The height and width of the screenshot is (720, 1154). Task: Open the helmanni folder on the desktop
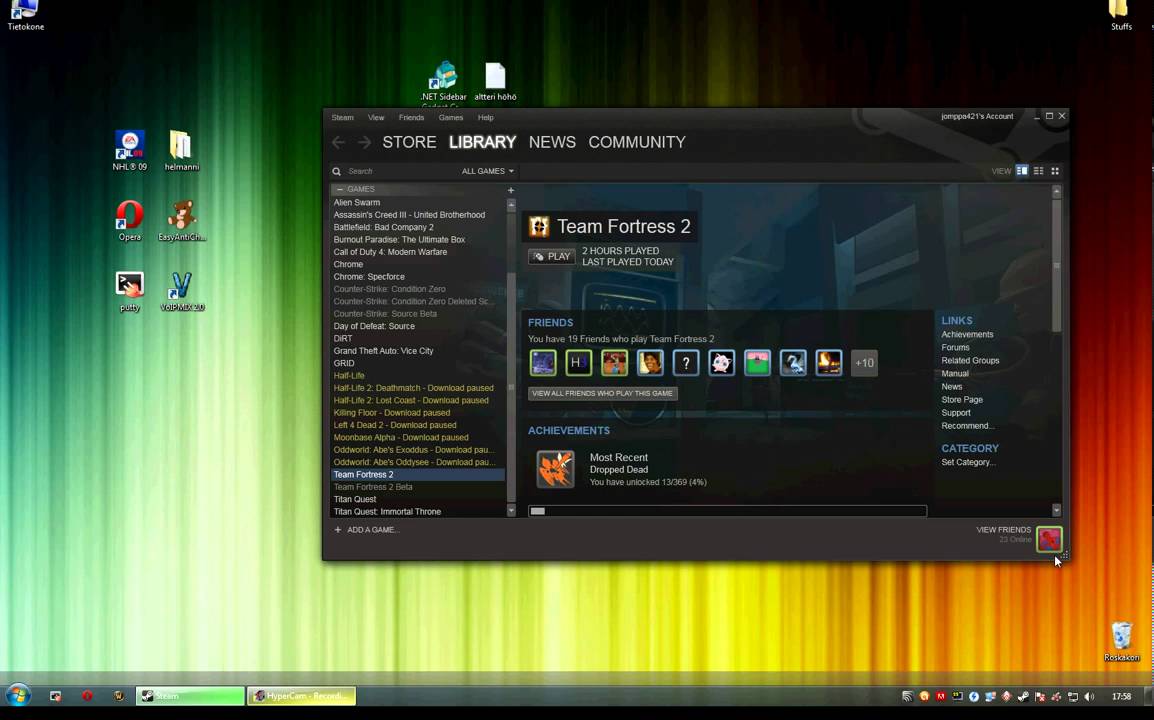(x=182, y=151)
